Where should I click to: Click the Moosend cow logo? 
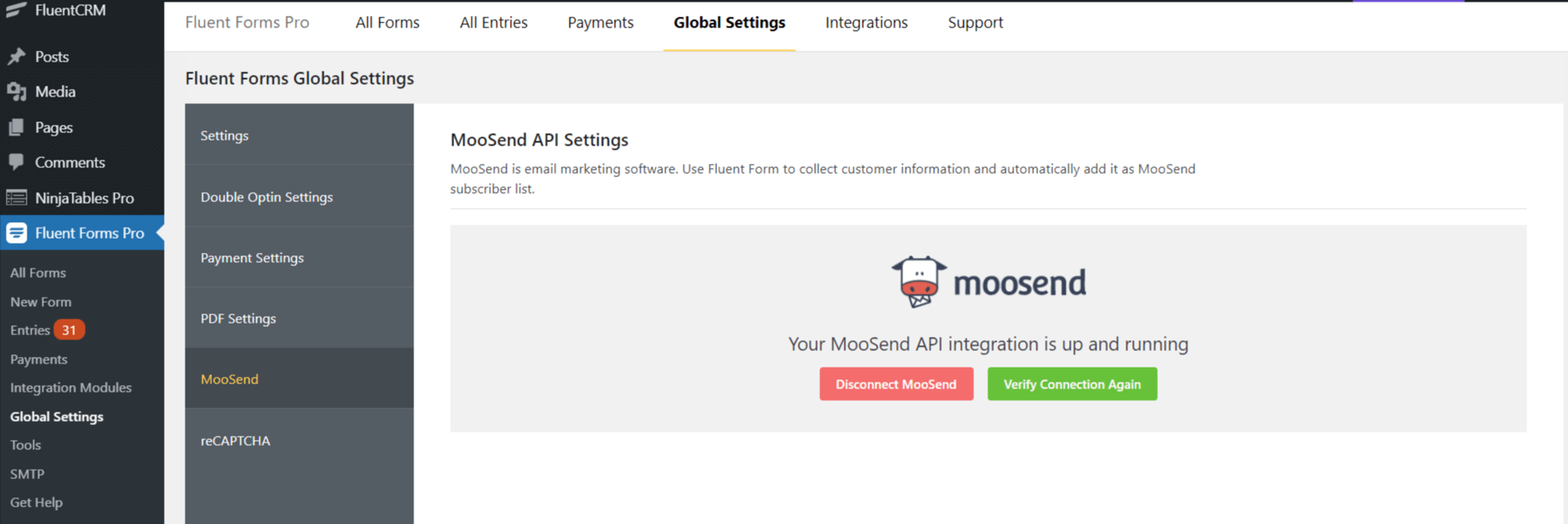(918, 282)
